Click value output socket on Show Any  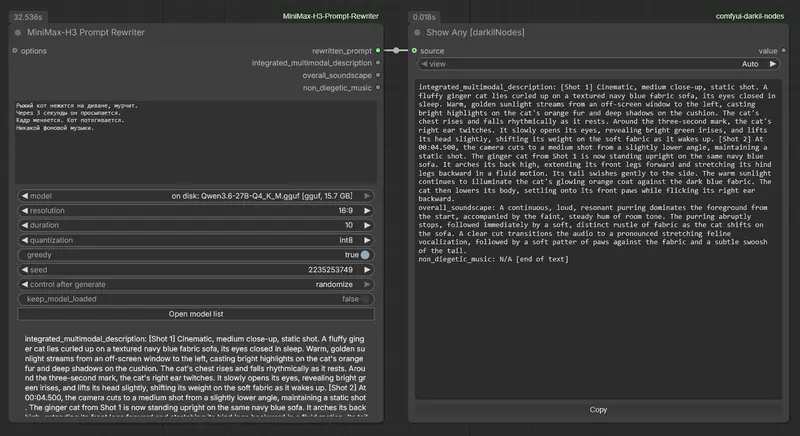(784, 50)
